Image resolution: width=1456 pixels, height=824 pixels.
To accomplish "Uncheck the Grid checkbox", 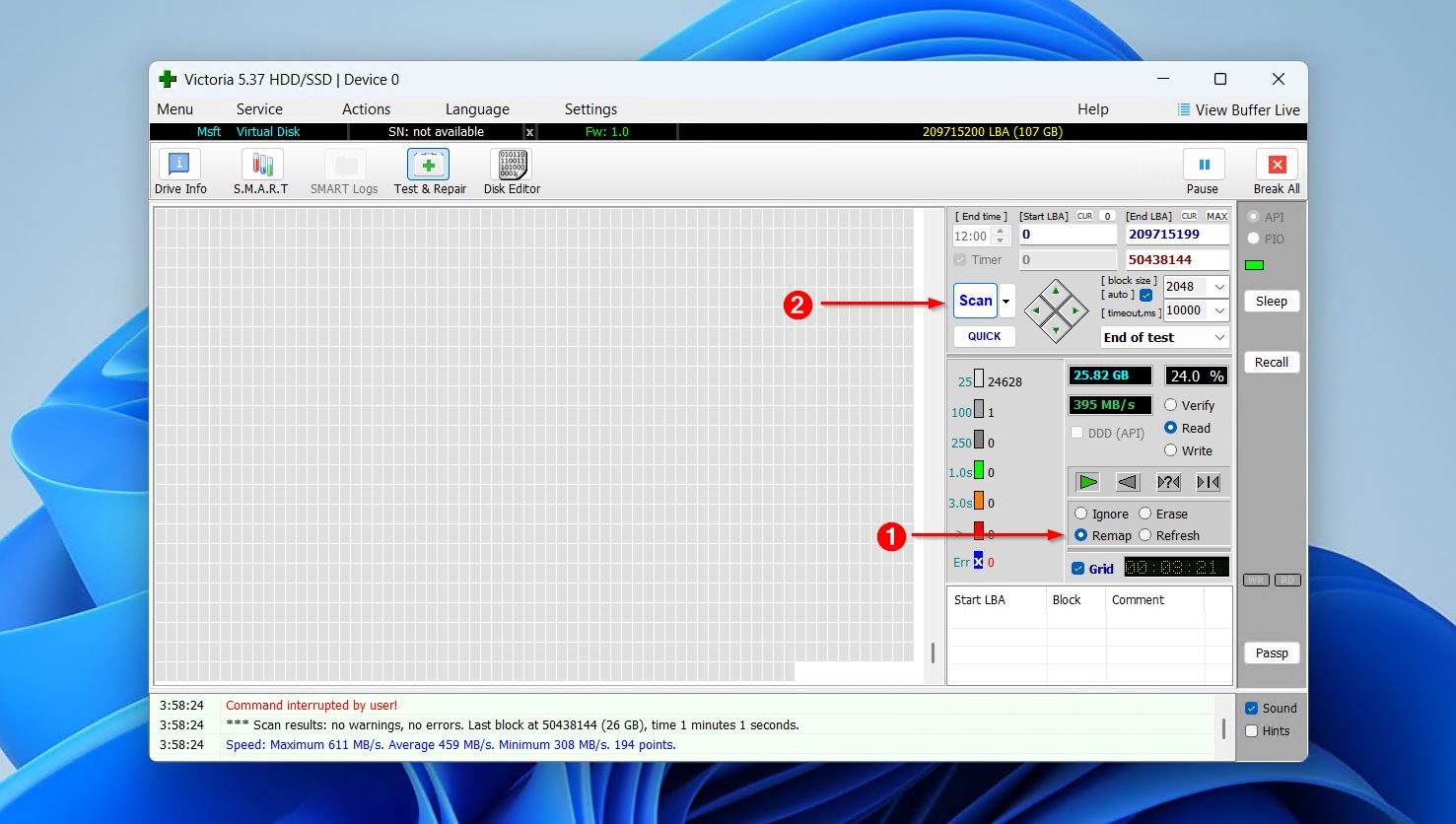I will 1078,568.
